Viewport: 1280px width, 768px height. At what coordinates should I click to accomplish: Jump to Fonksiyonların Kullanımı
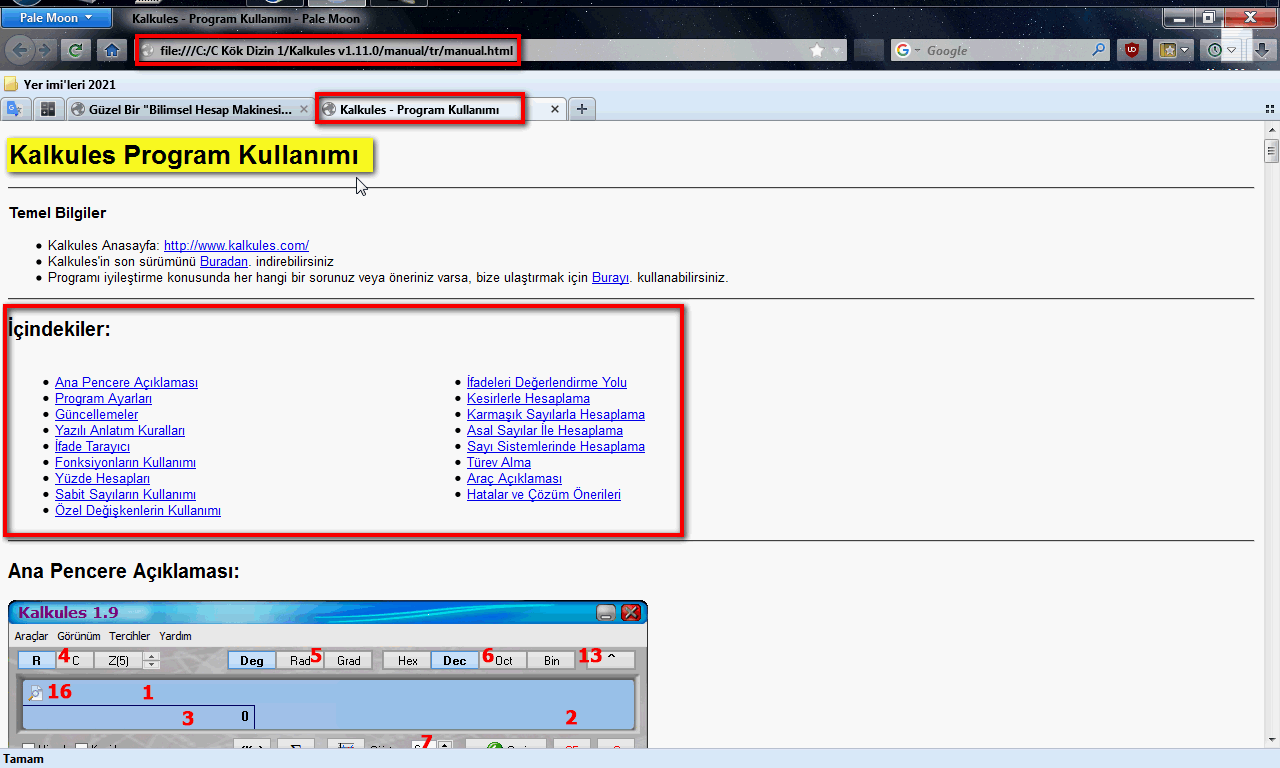(125, 462)
